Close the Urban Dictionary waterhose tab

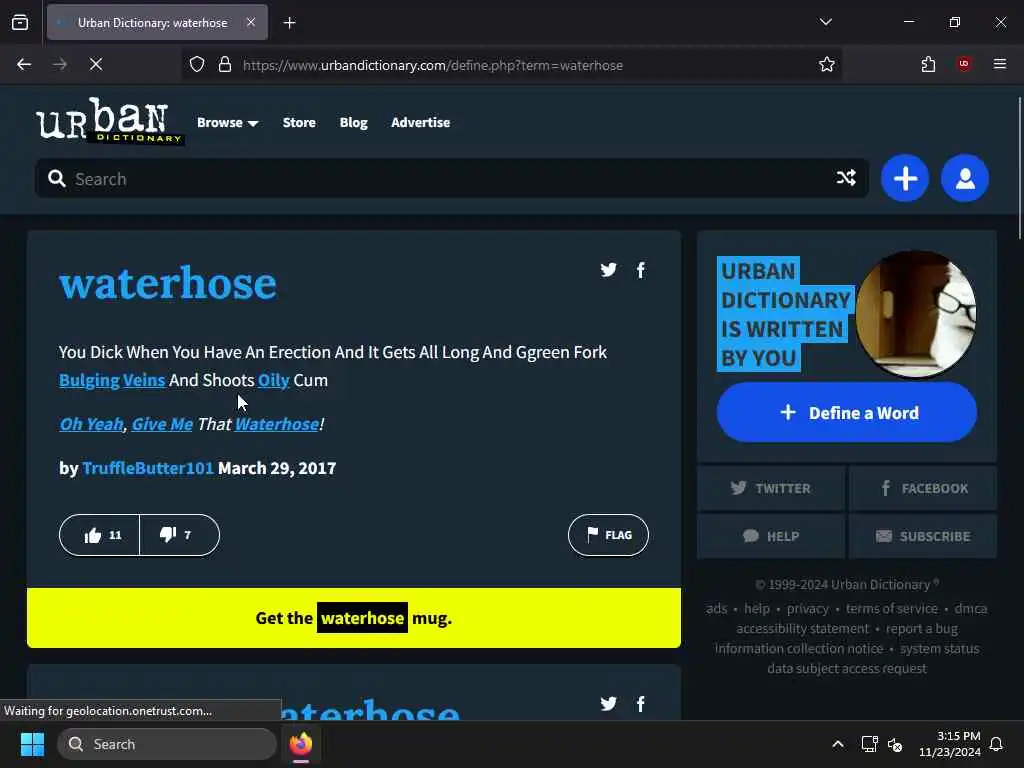251,22
